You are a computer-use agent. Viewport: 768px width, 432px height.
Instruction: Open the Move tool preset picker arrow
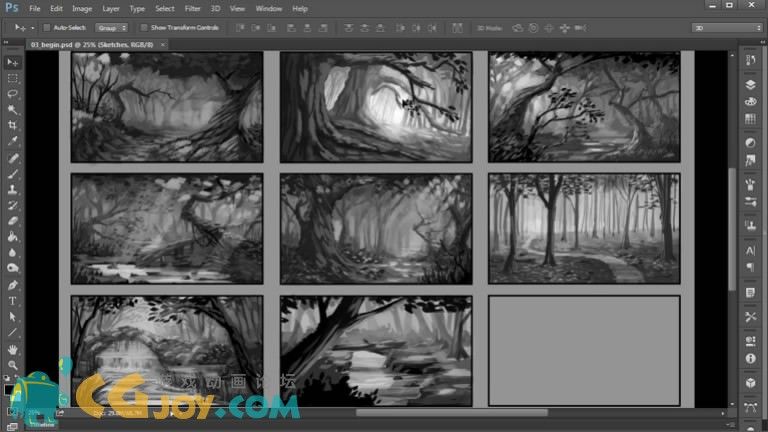tap(32, 28)
